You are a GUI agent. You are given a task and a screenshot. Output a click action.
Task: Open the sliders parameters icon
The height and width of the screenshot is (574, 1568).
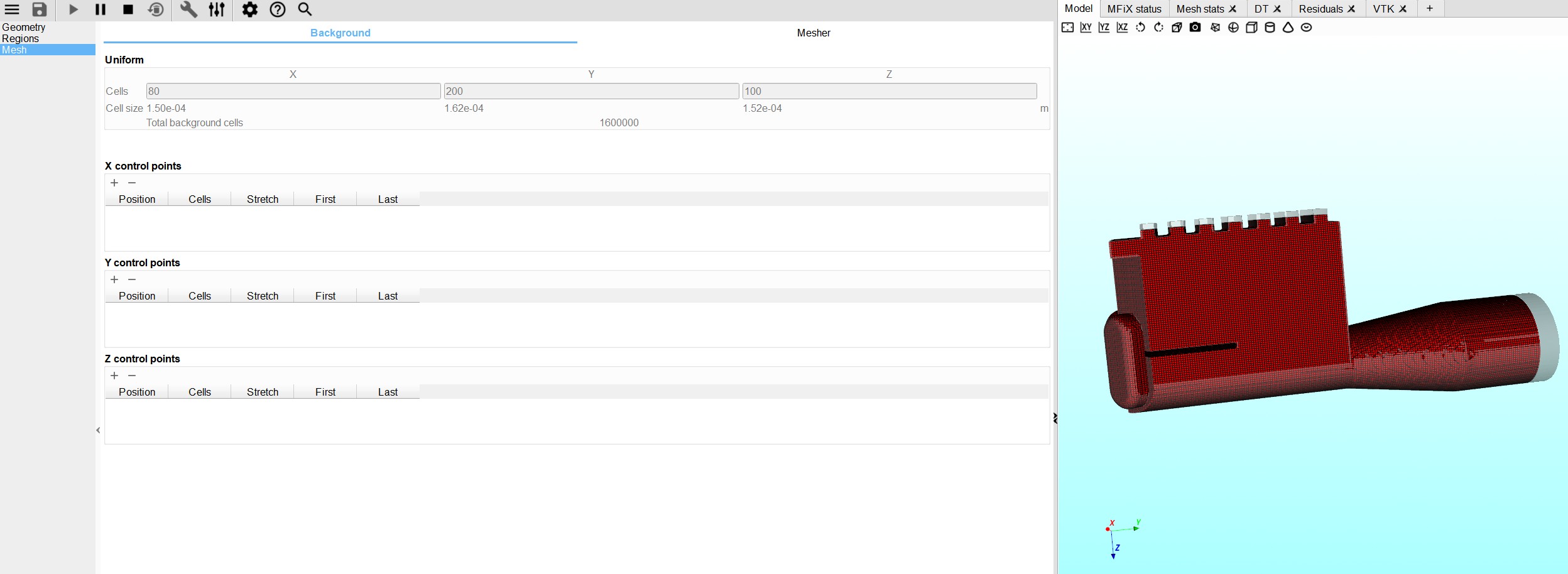tap(217, 9)
